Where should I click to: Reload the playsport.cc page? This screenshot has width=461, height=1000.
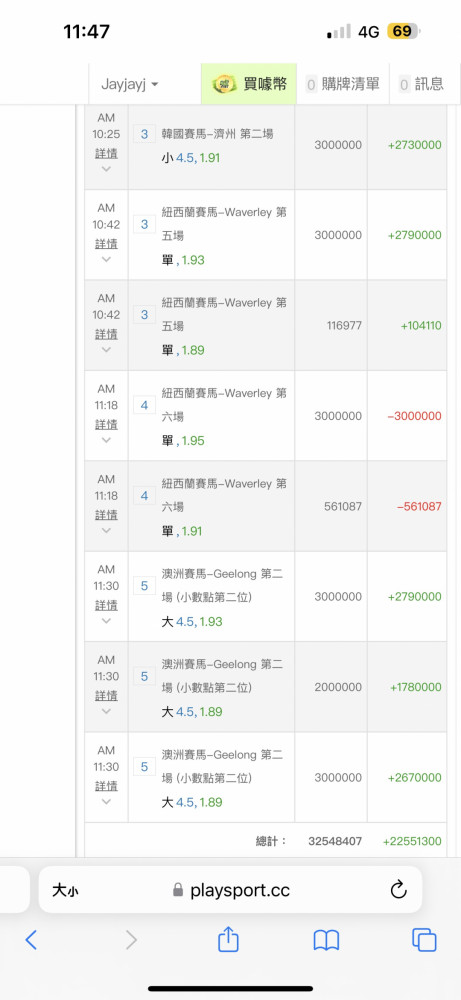[399, 889]
